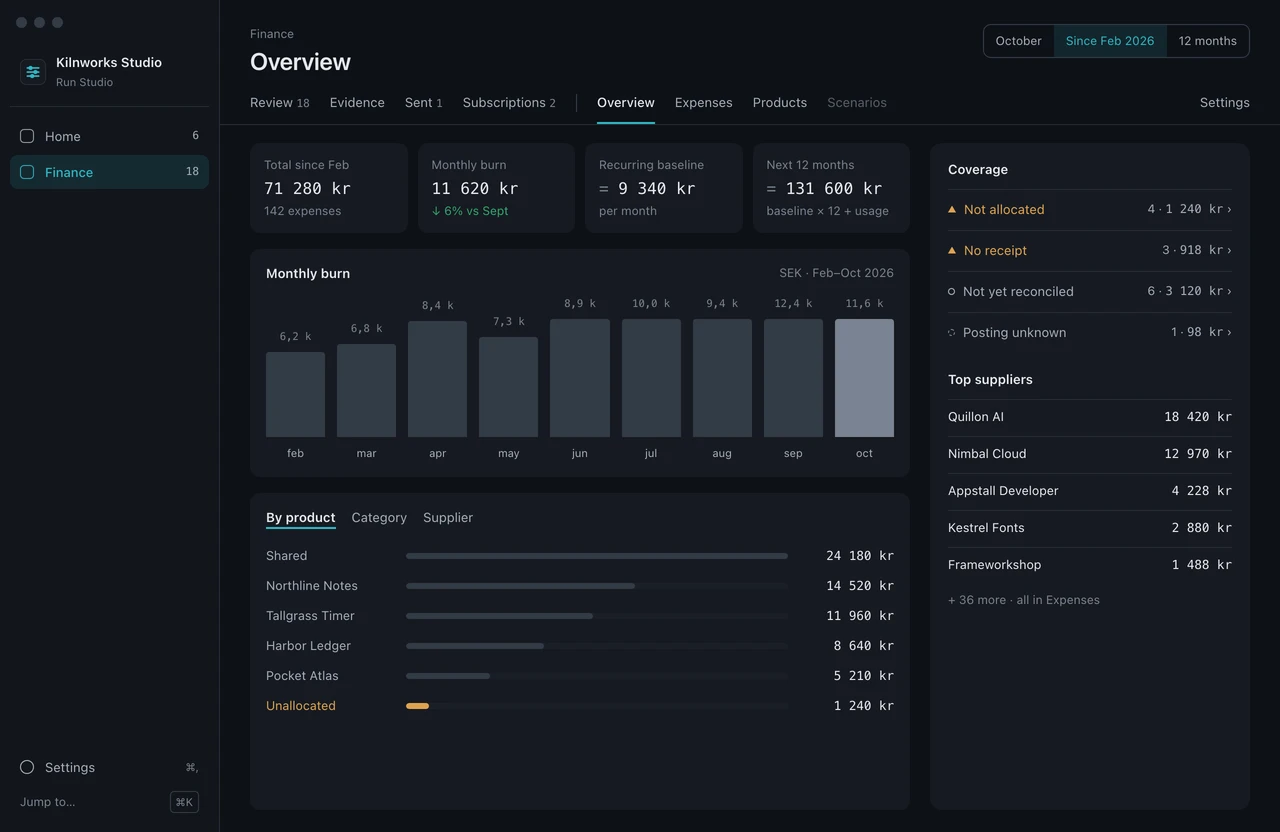Switch to the Products tab

[780, 102]
